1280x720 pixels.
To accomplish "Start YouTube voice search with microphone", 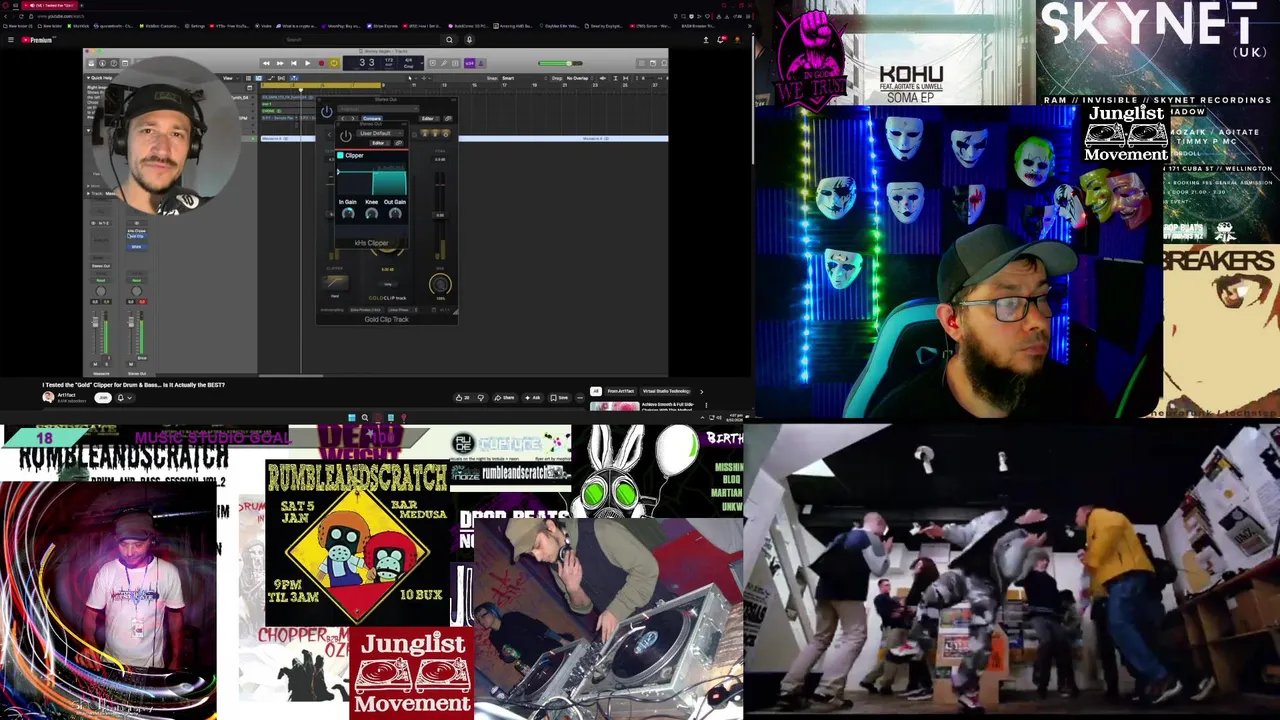I will pyautogui.click(x=469, y=40).
